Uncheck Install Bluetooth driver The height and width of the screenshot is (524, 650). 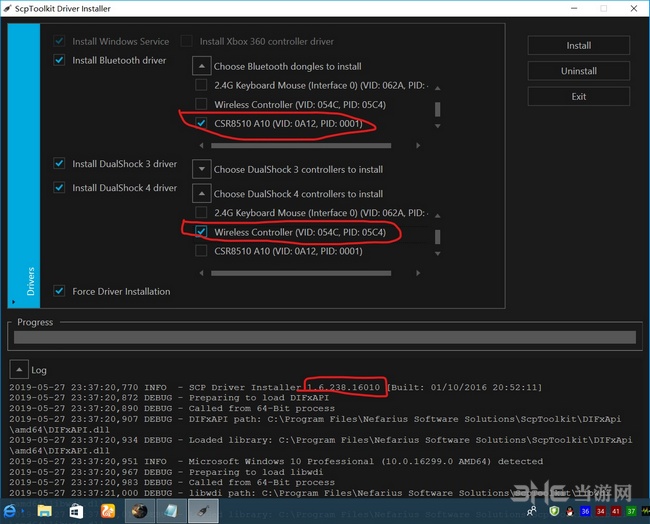[59, 60]
